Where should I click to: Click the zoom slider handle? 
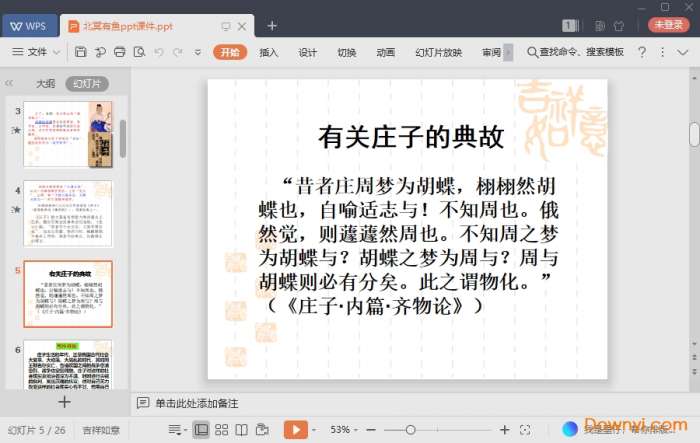[411, 430]
